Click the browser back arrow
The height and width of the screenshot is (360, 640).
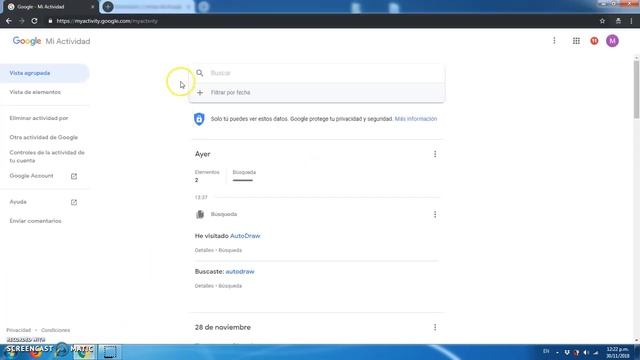[x=9, y=21]
